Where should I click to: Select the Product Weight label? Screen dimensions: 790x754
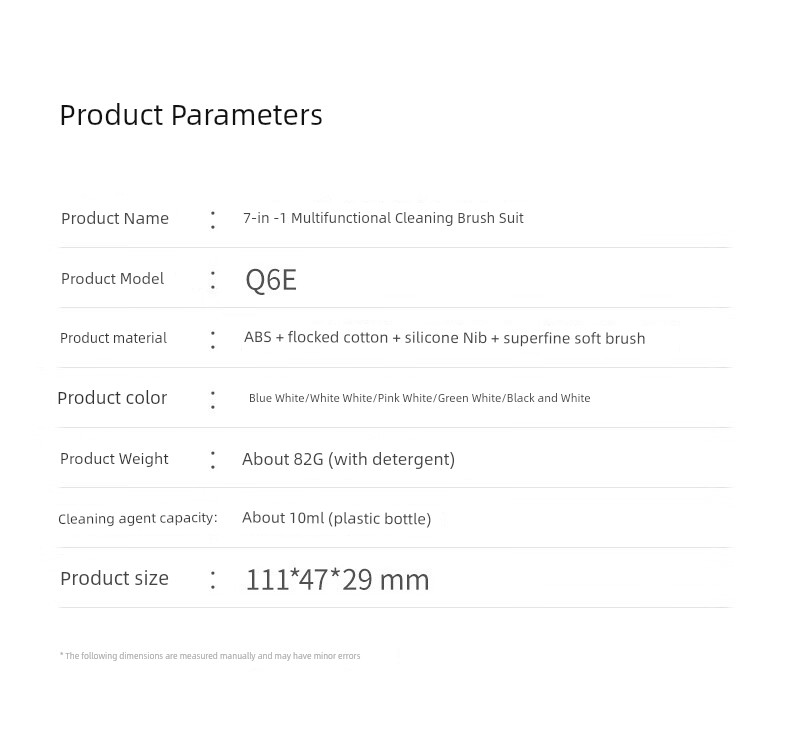point(114,459)
